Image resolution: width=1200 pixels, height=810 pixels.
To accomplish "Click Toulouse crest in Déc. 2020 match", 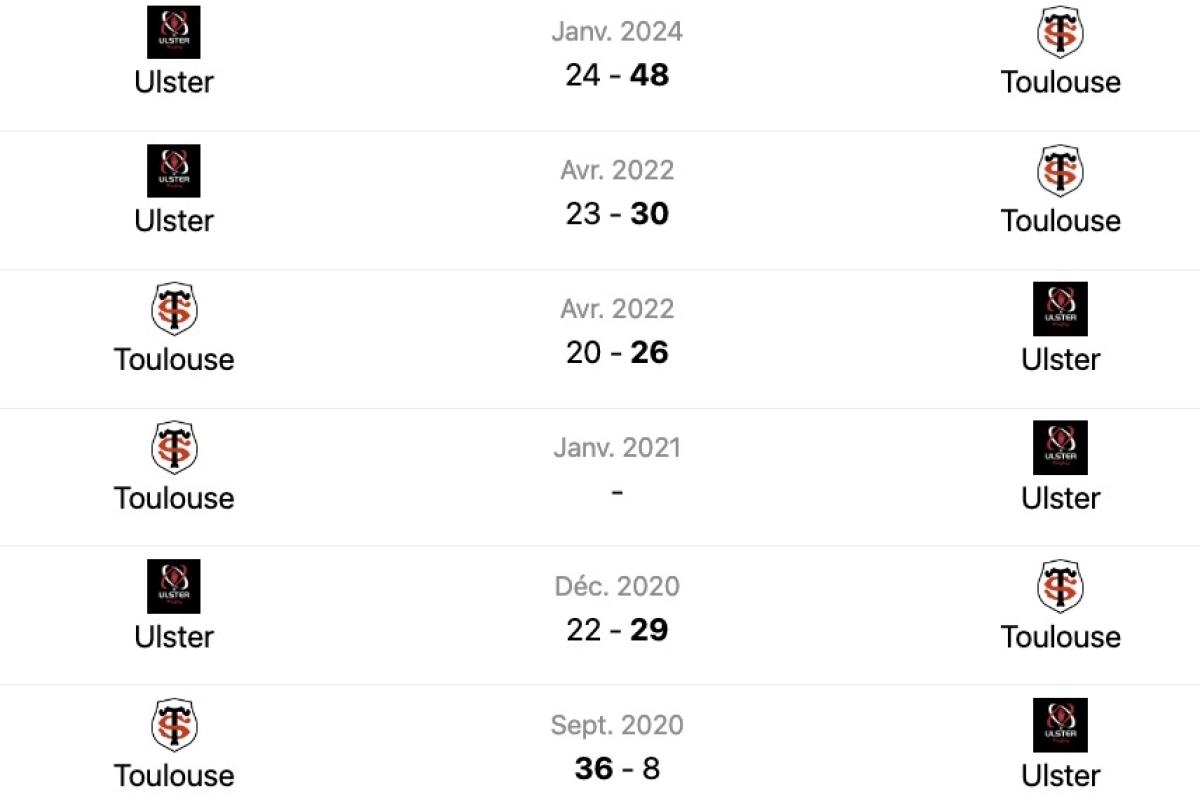I will 1060,586.
